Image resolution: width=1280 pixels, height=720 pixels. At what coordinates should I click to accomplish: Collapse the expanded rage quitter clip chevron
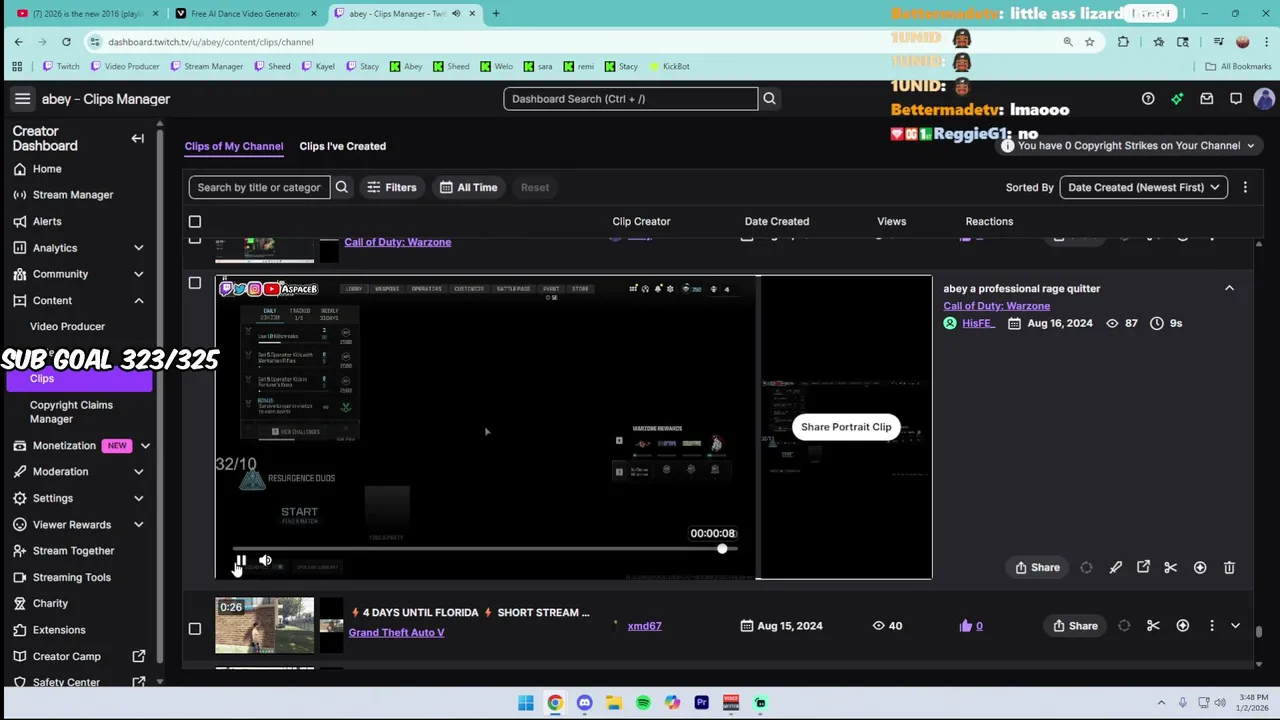tap(1229, 288)
